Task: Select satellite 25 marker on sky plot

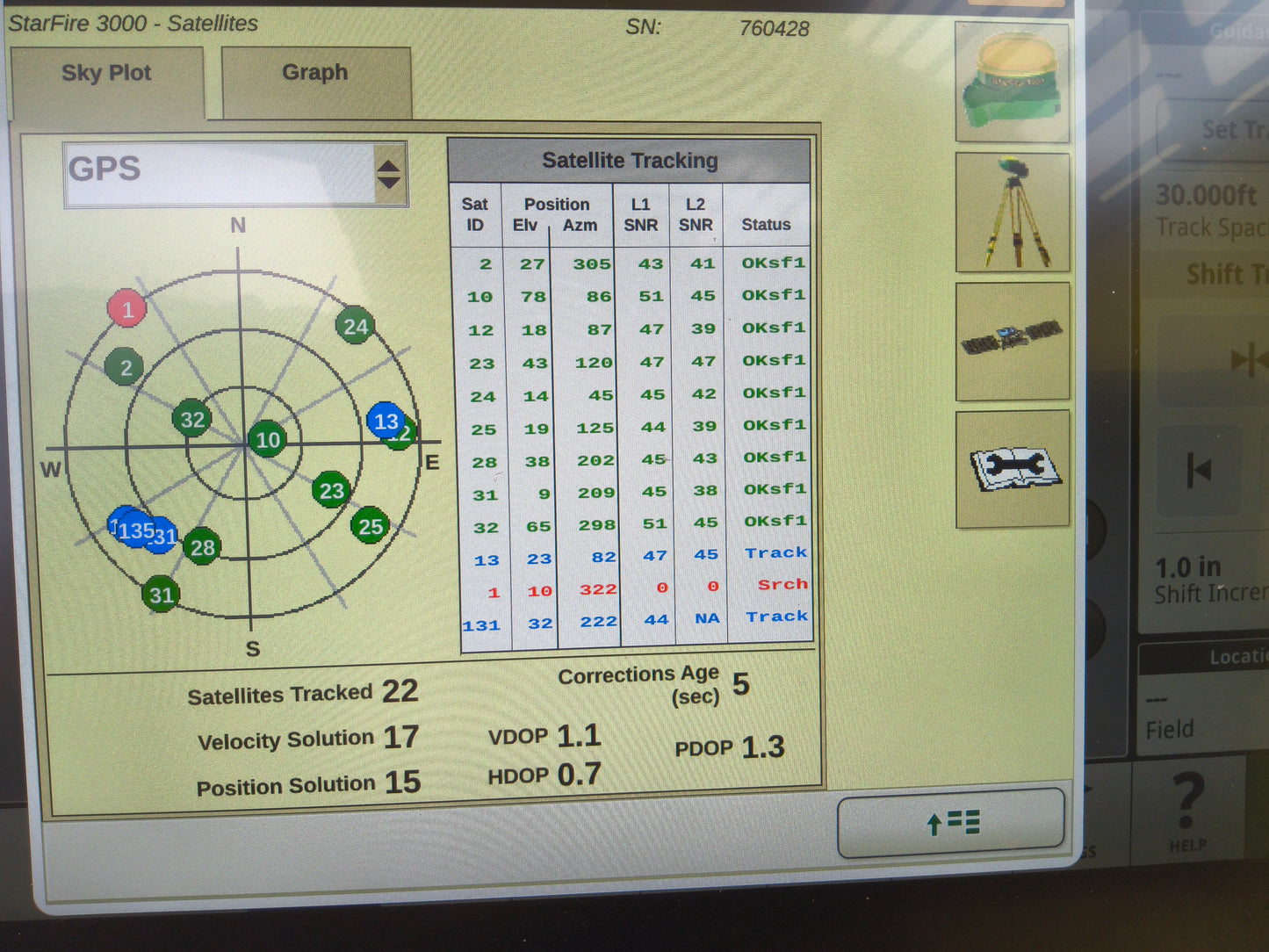Action: 370,526
